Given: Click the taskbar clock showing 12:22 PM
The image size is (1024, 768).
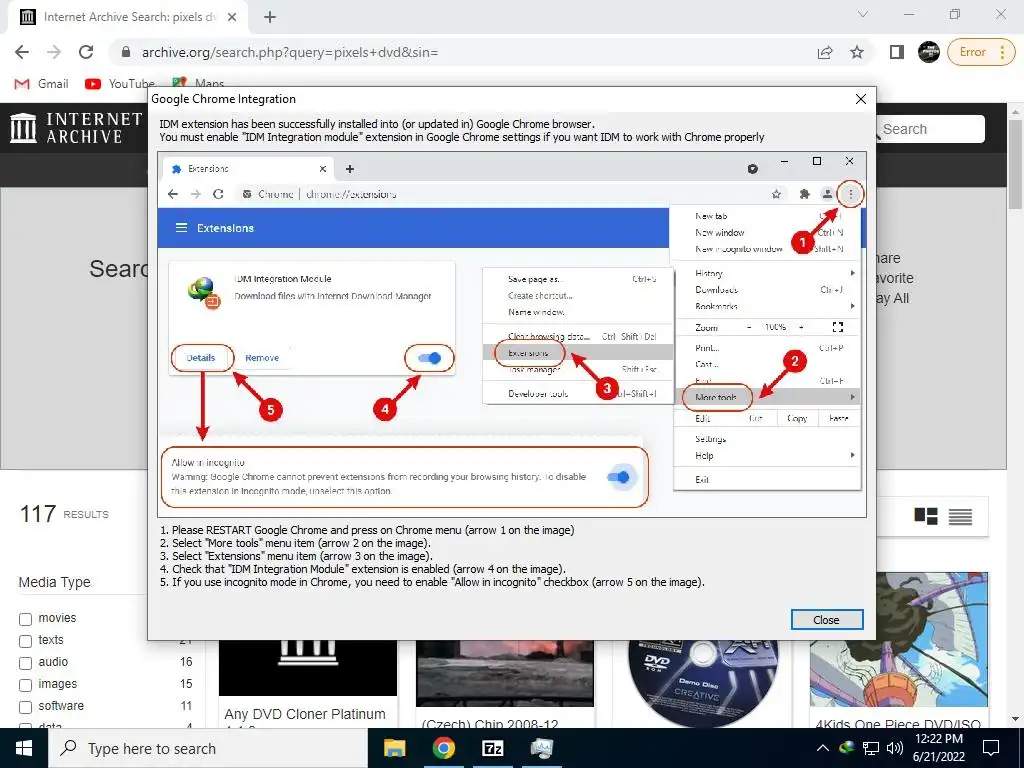Looking at the screenshot, I should click(939, 748).
